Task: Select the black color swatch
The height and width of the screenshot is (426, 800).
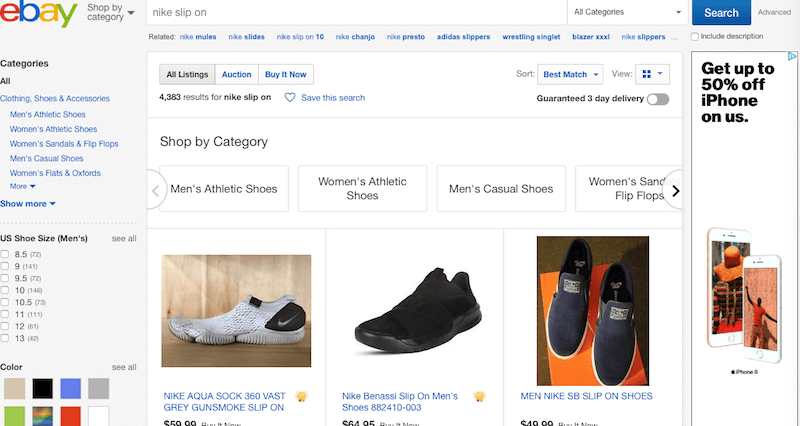Action: click(43, 388)
